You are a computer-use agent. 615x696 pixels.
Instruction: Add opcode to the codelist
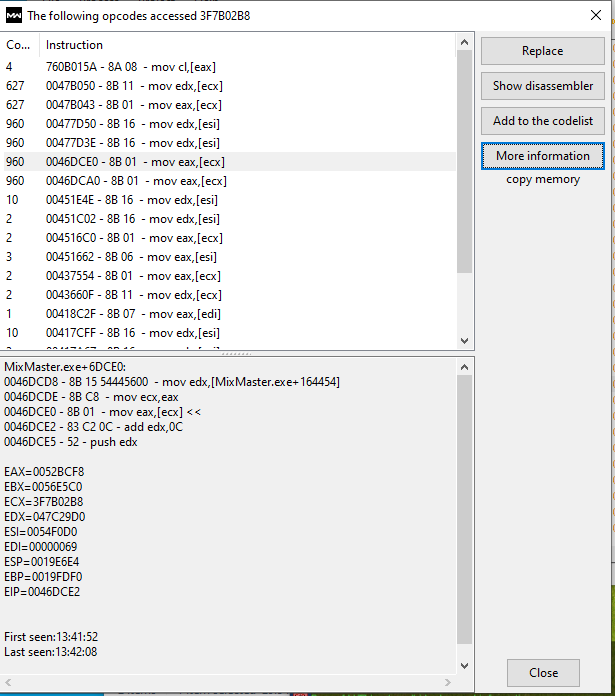542,121
